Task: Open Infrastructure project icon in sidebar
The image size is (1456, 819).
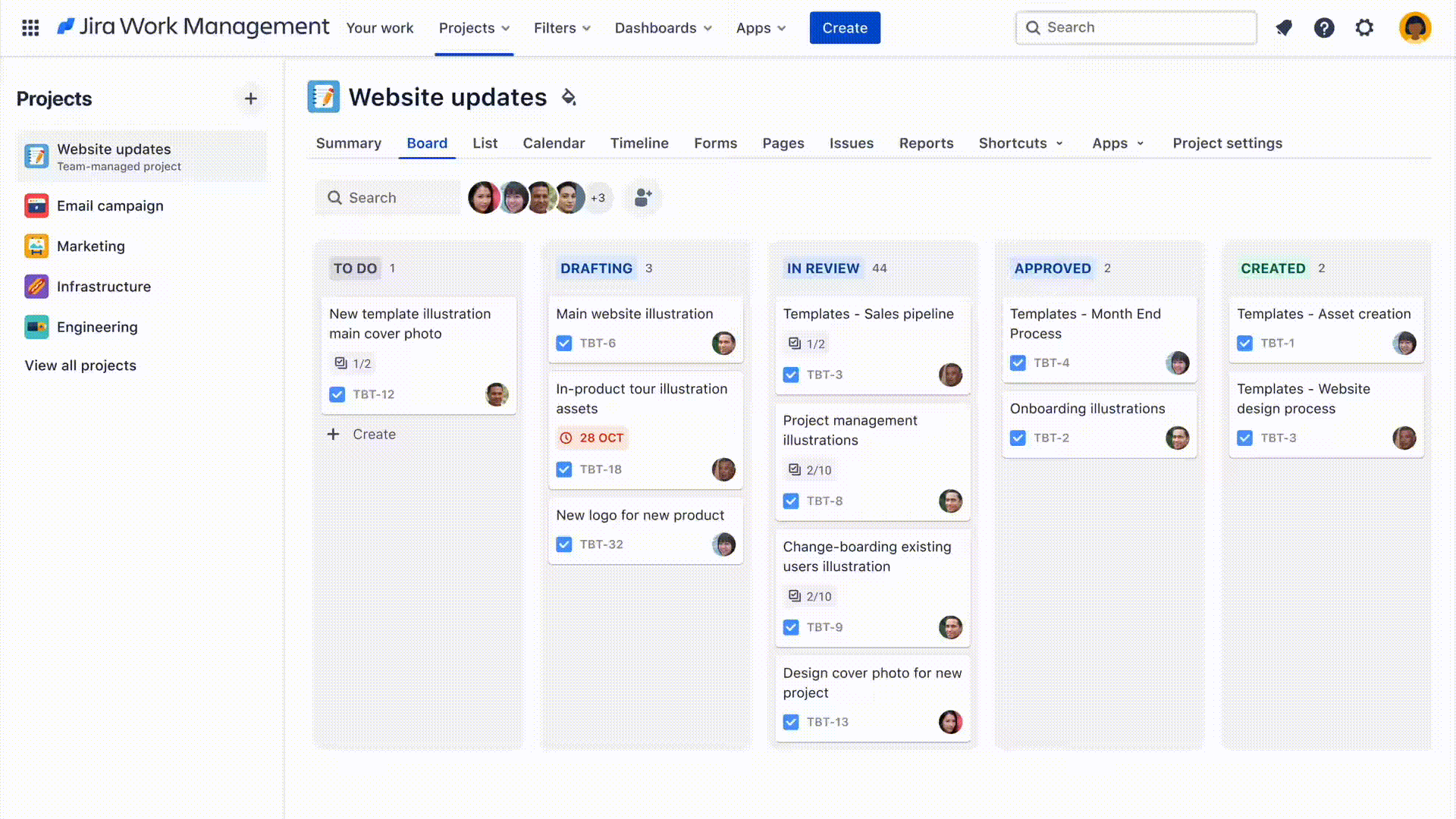Action: pyautogui.click(x=36, y=287)
